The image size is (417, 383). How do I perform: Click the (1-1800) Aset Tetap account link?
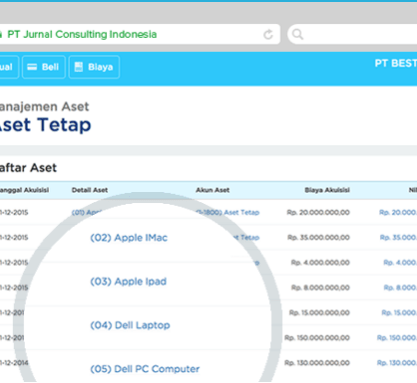point(227,212)
